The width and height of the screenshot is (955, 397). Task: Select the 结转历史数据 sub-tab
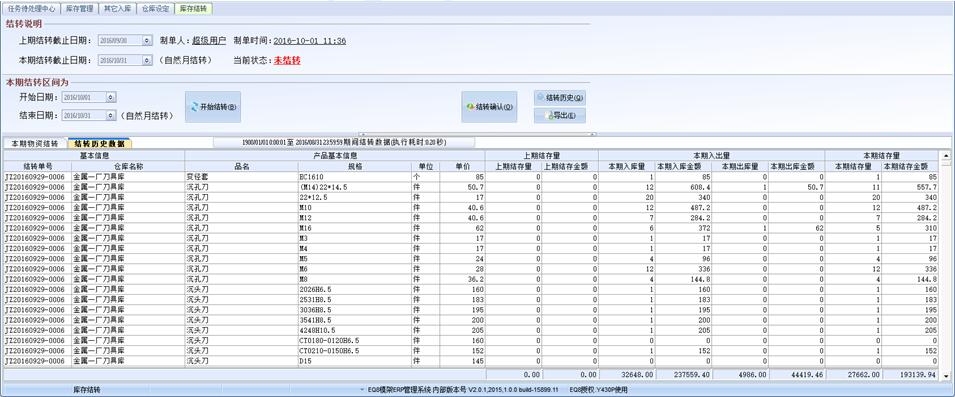pyautogui.click(x=100, y=144)
